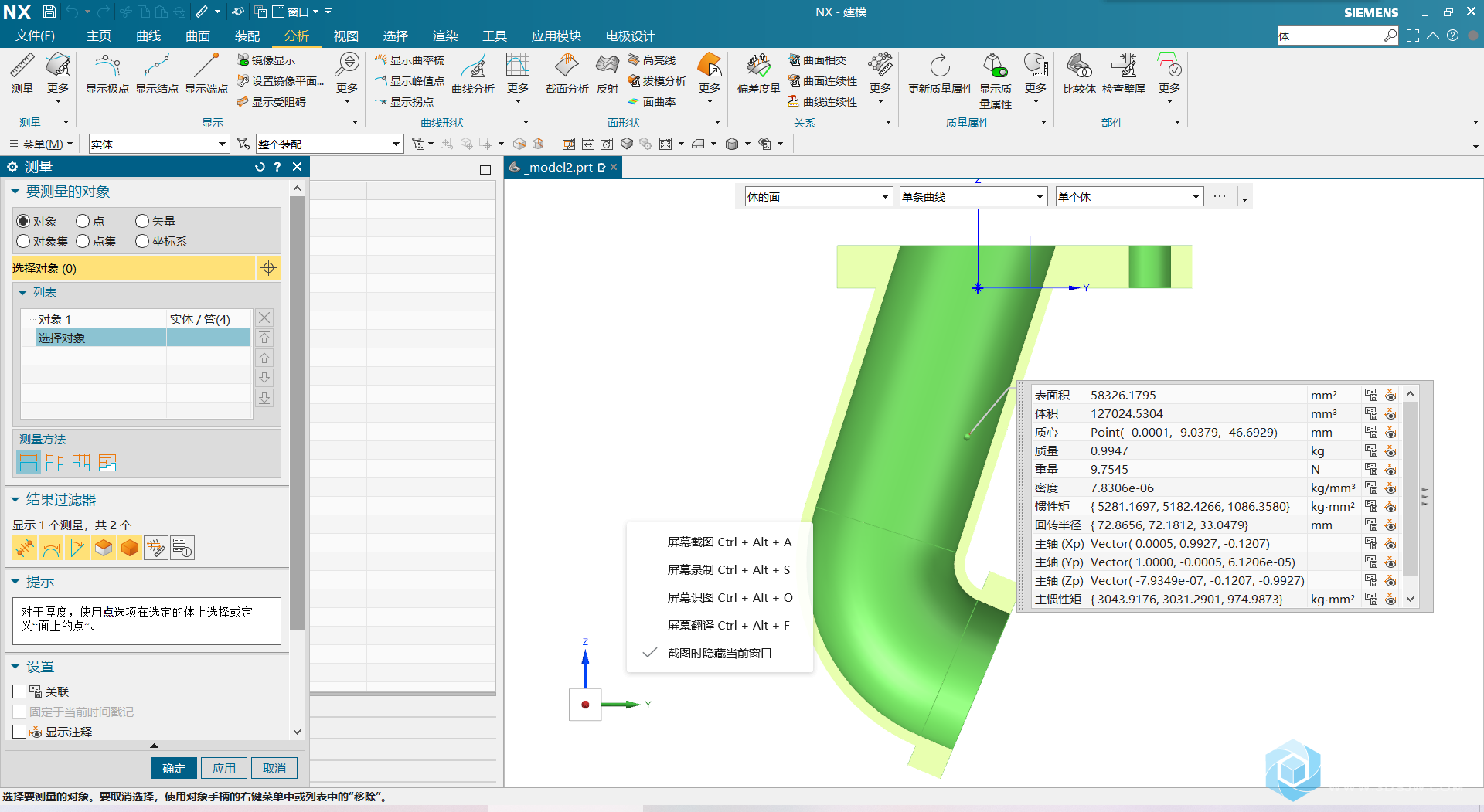The width and height of the screenshot is (1484, 812).
Task: Collapse the 列表 section
Action: coord(22,293)
